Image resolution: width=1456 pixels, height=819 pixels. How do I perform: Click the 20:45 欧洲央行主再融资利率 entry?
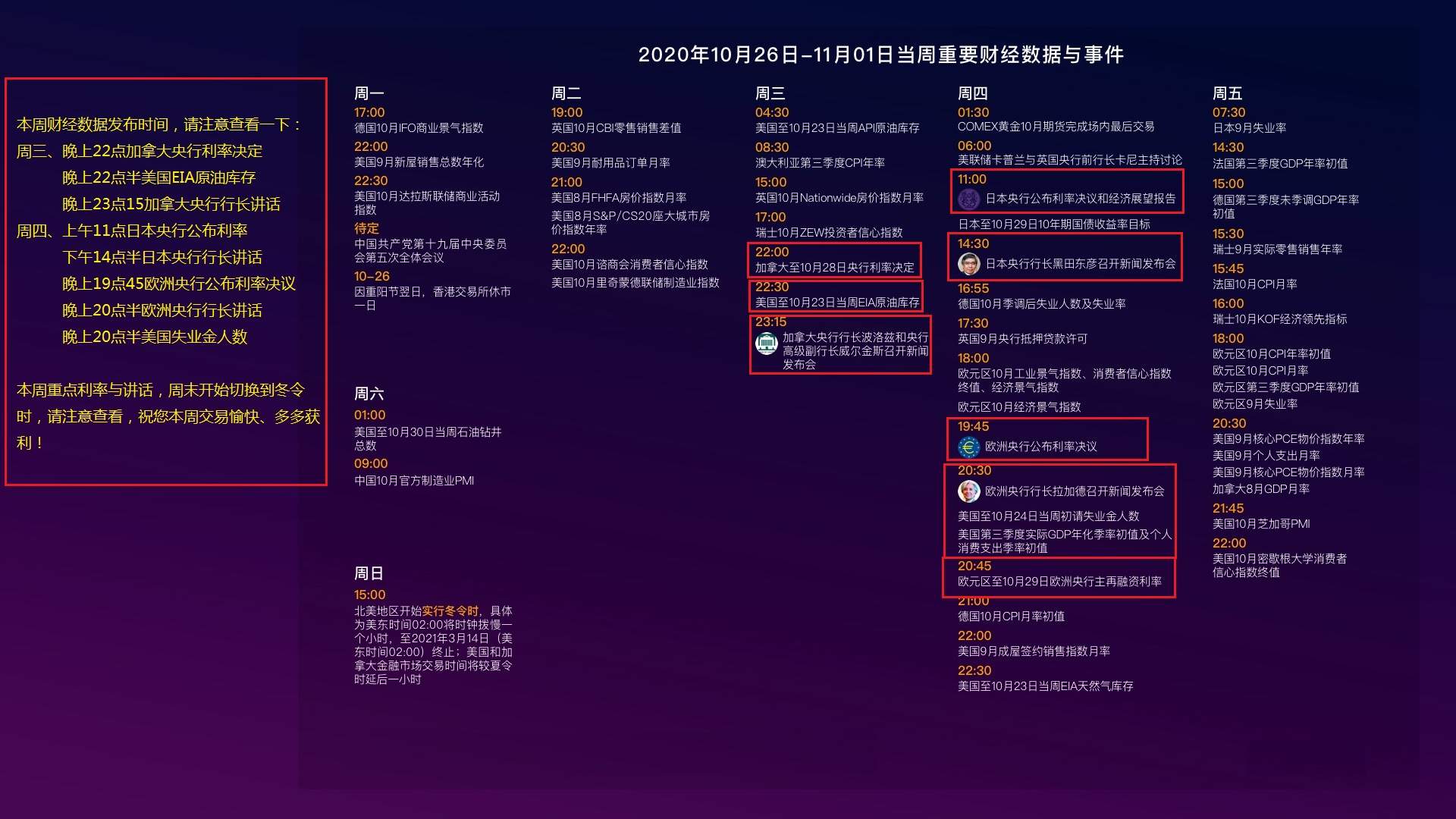click(x=1059, y=582)
